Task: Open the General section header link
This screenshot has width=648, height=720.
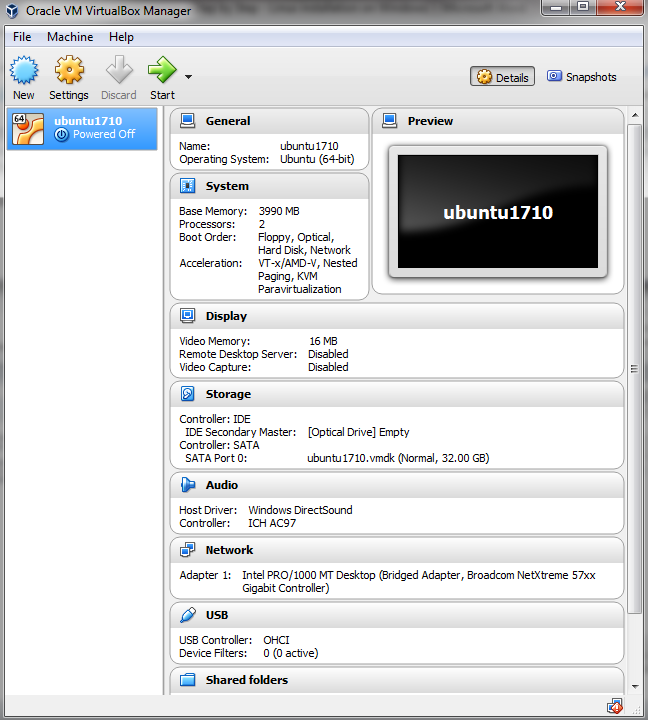Action: tap(228, 121)
